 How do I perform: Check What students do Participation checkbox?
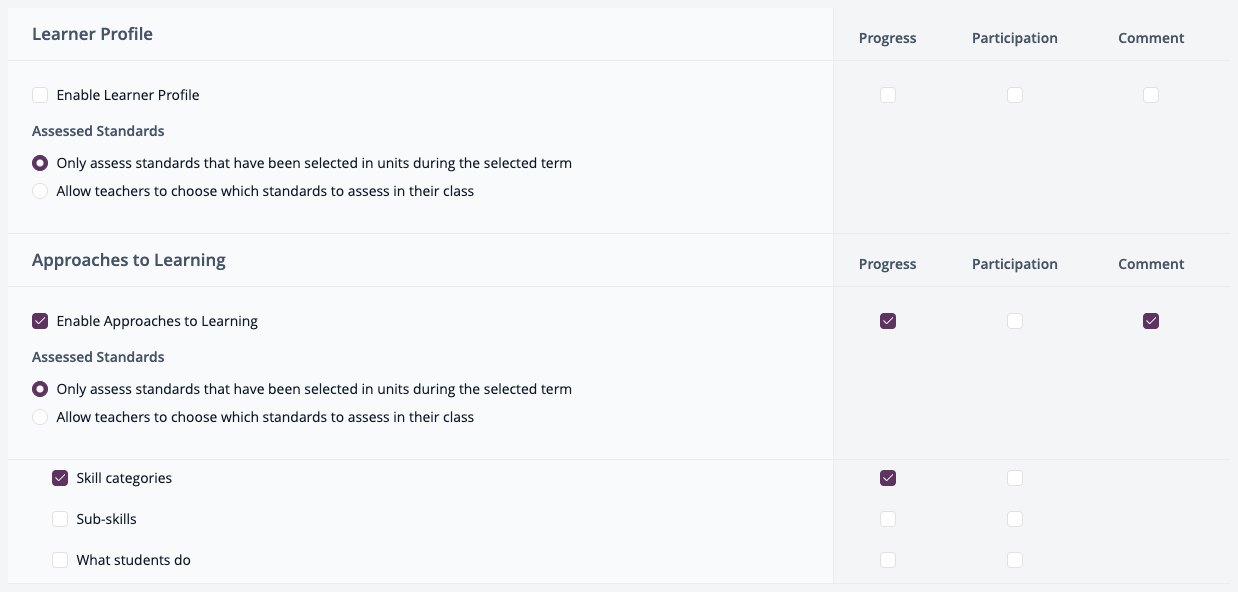click(x=1015, y=560)
